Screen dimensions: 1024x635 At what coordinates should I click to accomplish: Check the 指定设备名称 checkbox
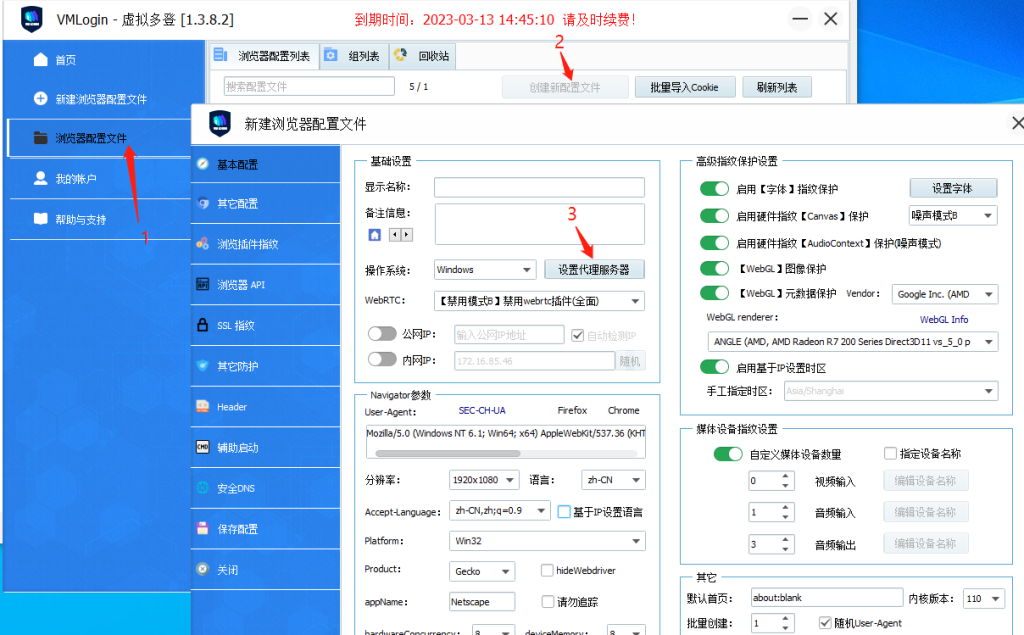(890, 453)
